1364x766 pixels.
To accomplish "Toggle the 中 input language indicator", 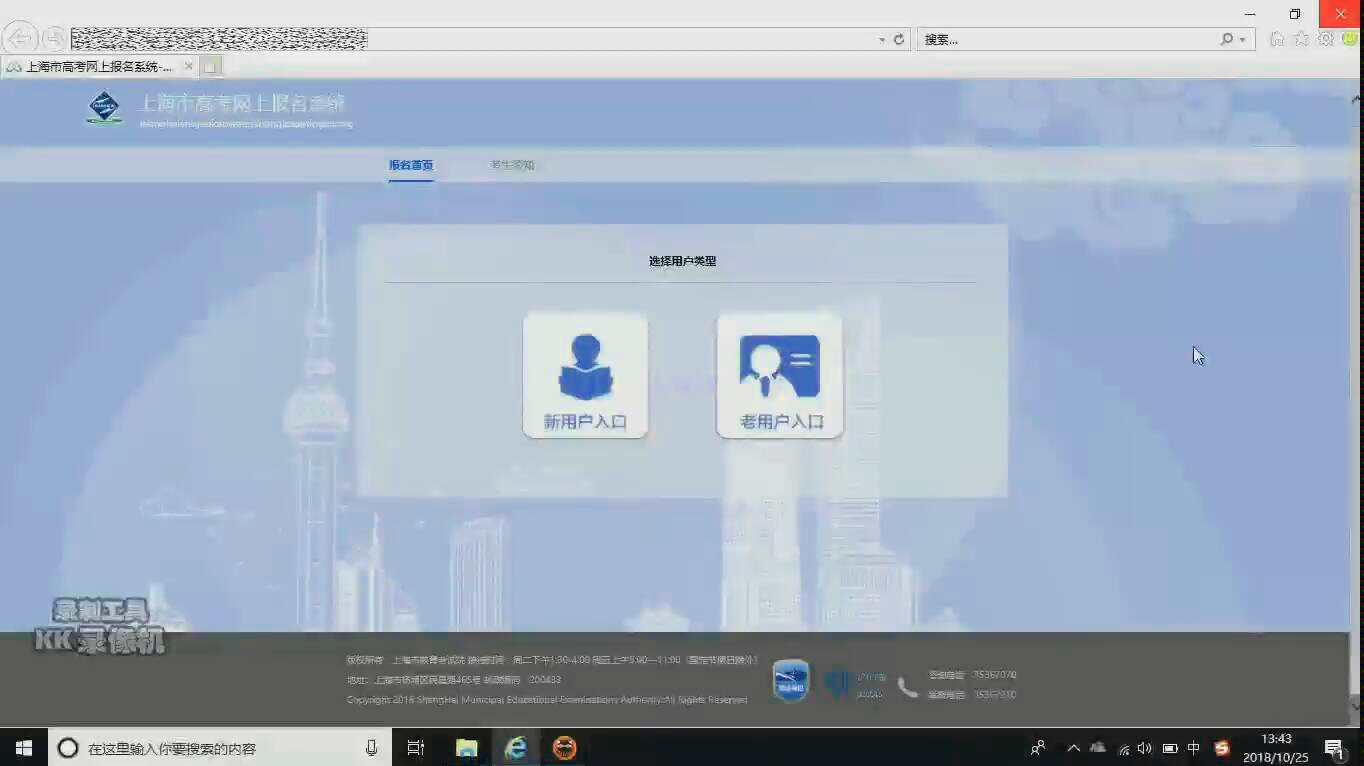I will coord(1194,748).
